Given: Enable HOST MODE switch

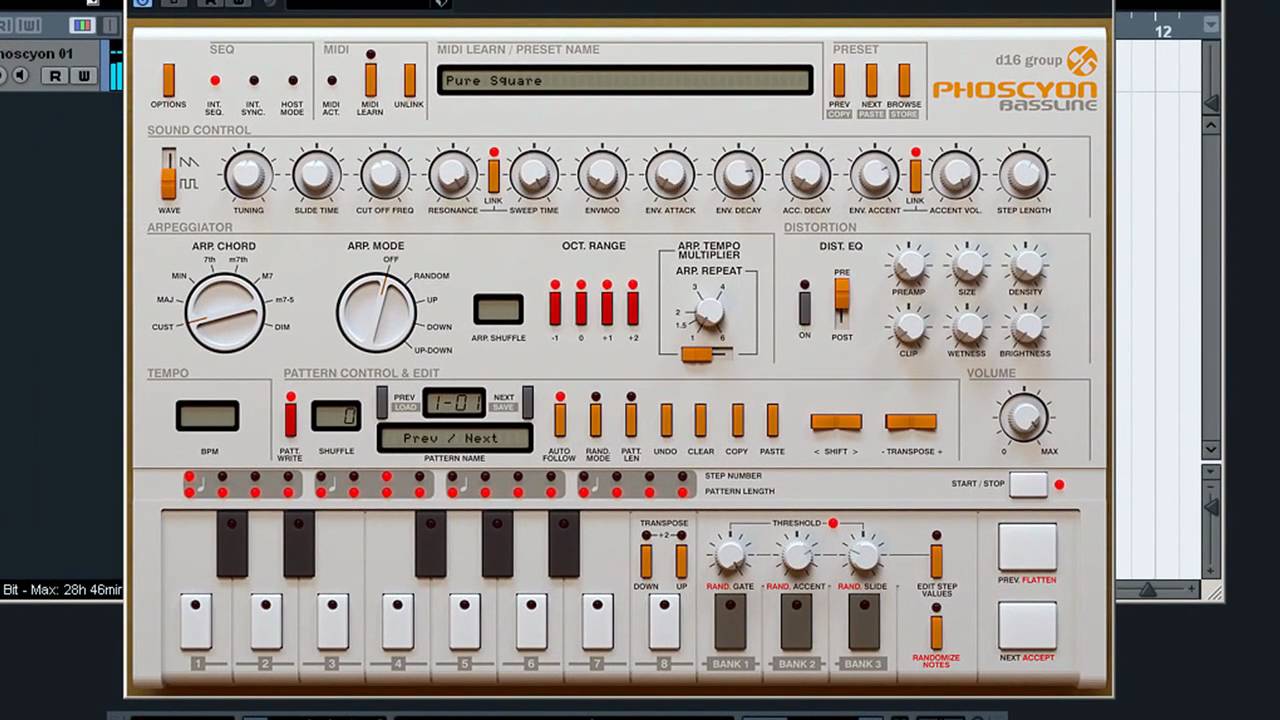Looking at the screenshot, I should [292, 80].
